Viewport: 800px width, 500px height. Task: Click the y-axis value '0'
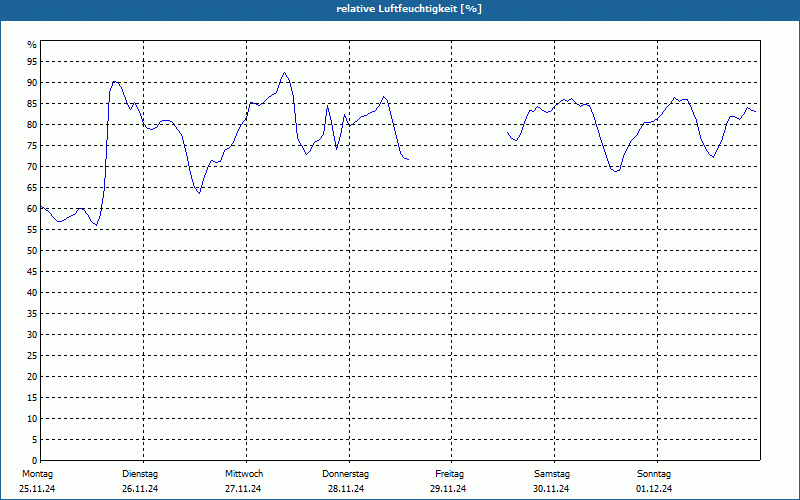(34, 461)
